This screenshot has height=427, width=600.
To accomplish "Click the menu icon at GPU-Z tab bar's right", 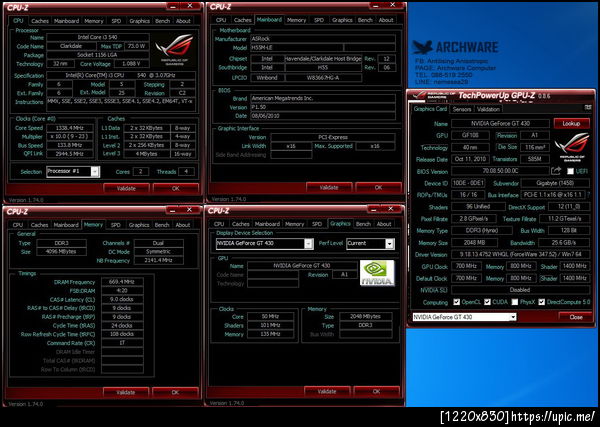I will pyautogui.click(x=588, y=108).
